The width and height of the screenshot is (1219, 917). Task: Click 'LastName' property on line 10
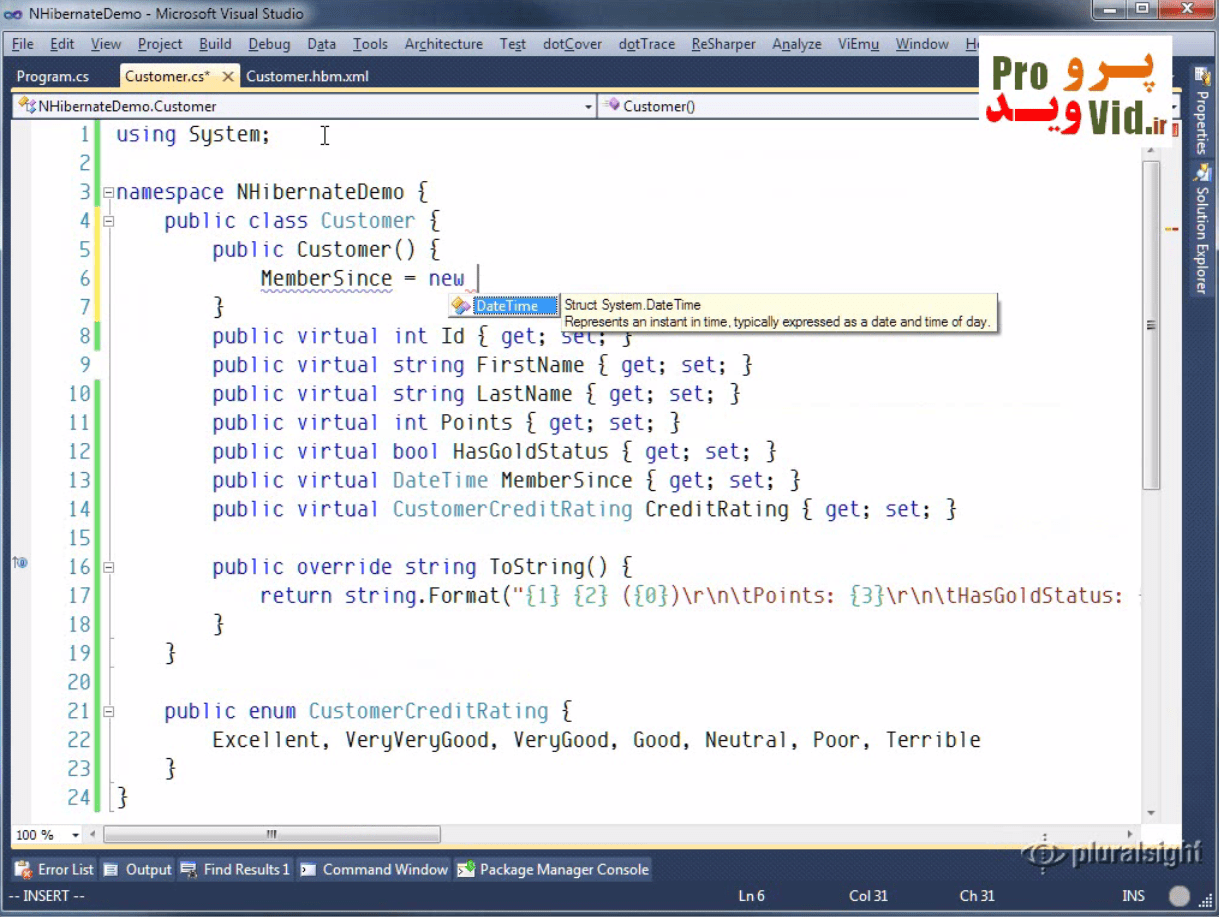(524, 394)
